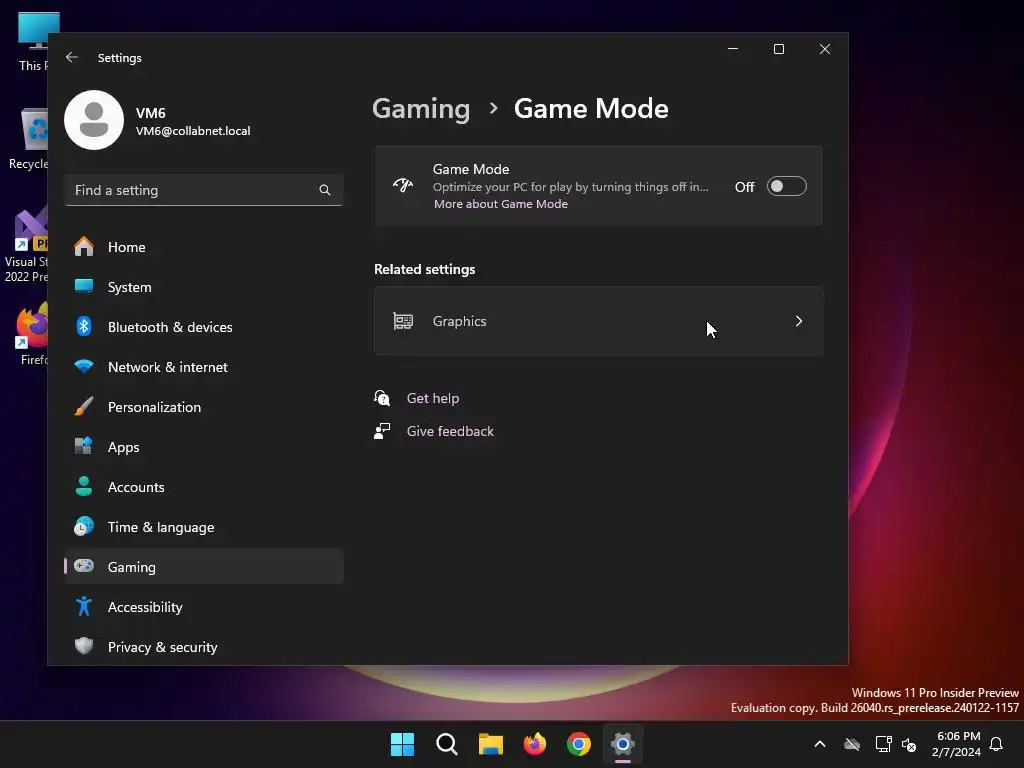Click the Network wifi icon
1024x768 pixels.
84,366
